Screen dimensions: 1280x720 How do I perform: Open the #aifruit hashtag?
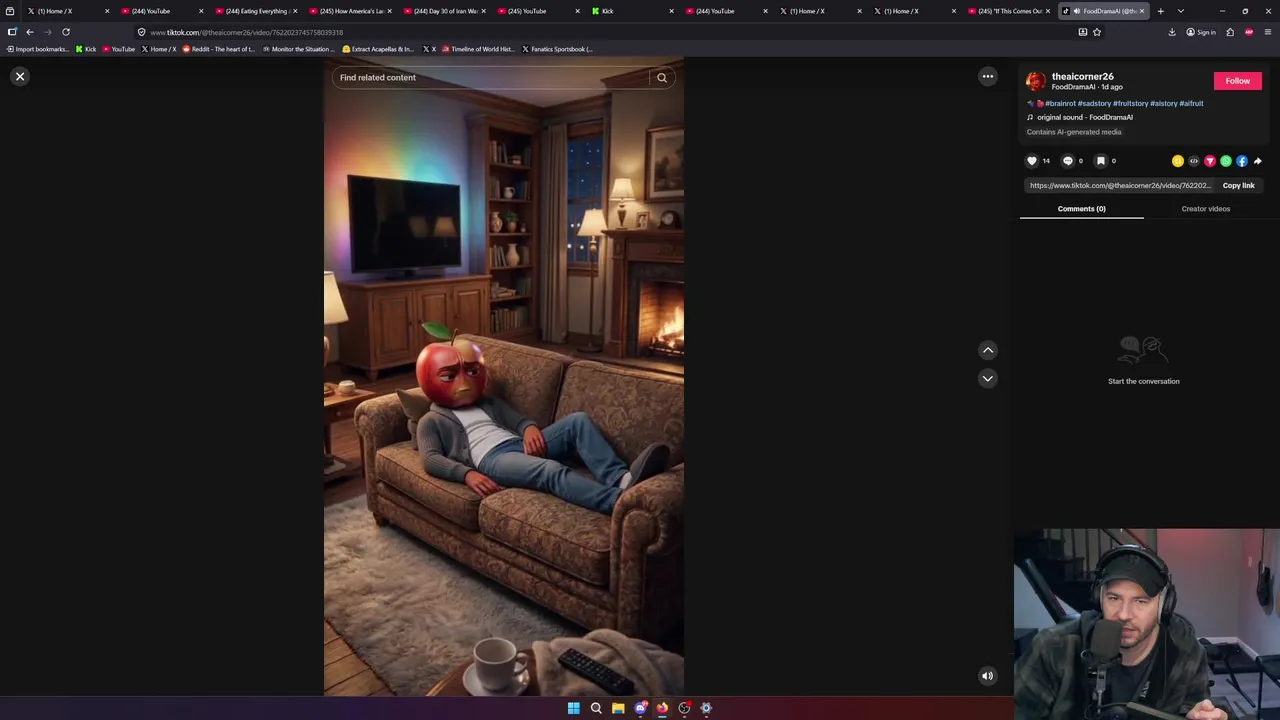(1191, 103)
